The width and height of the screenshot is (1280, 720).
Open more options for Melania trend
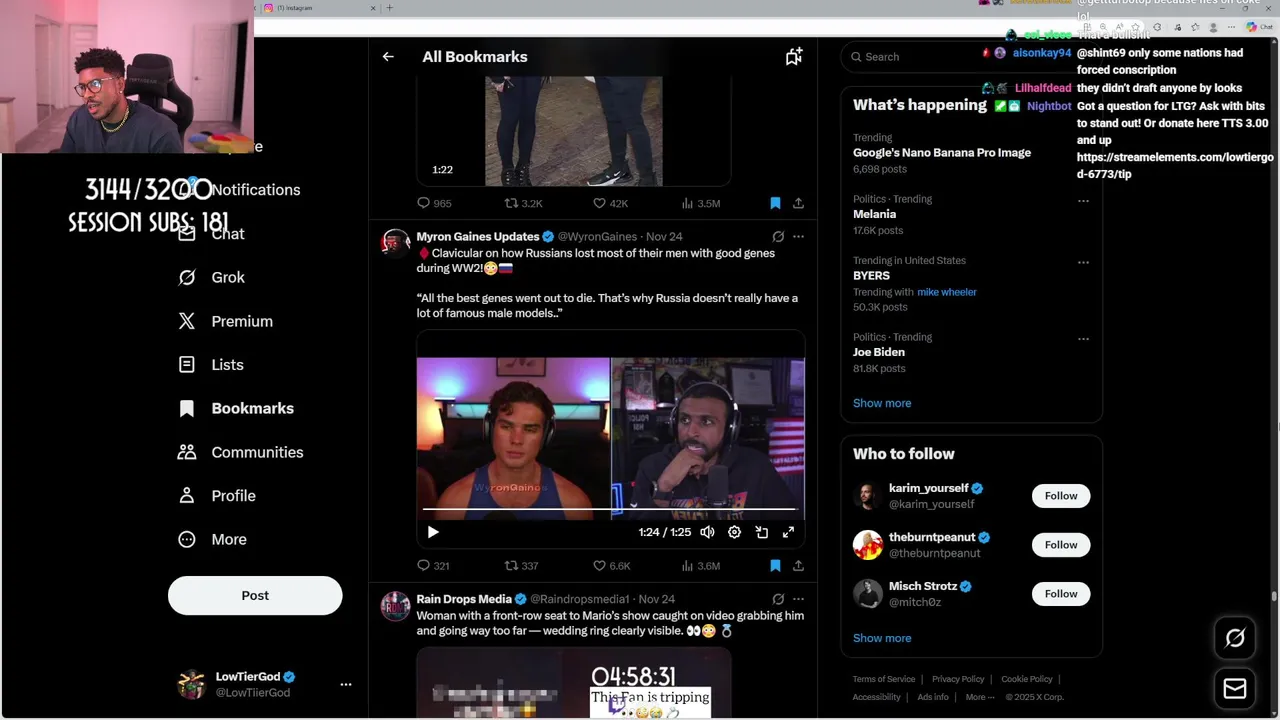1083,201
